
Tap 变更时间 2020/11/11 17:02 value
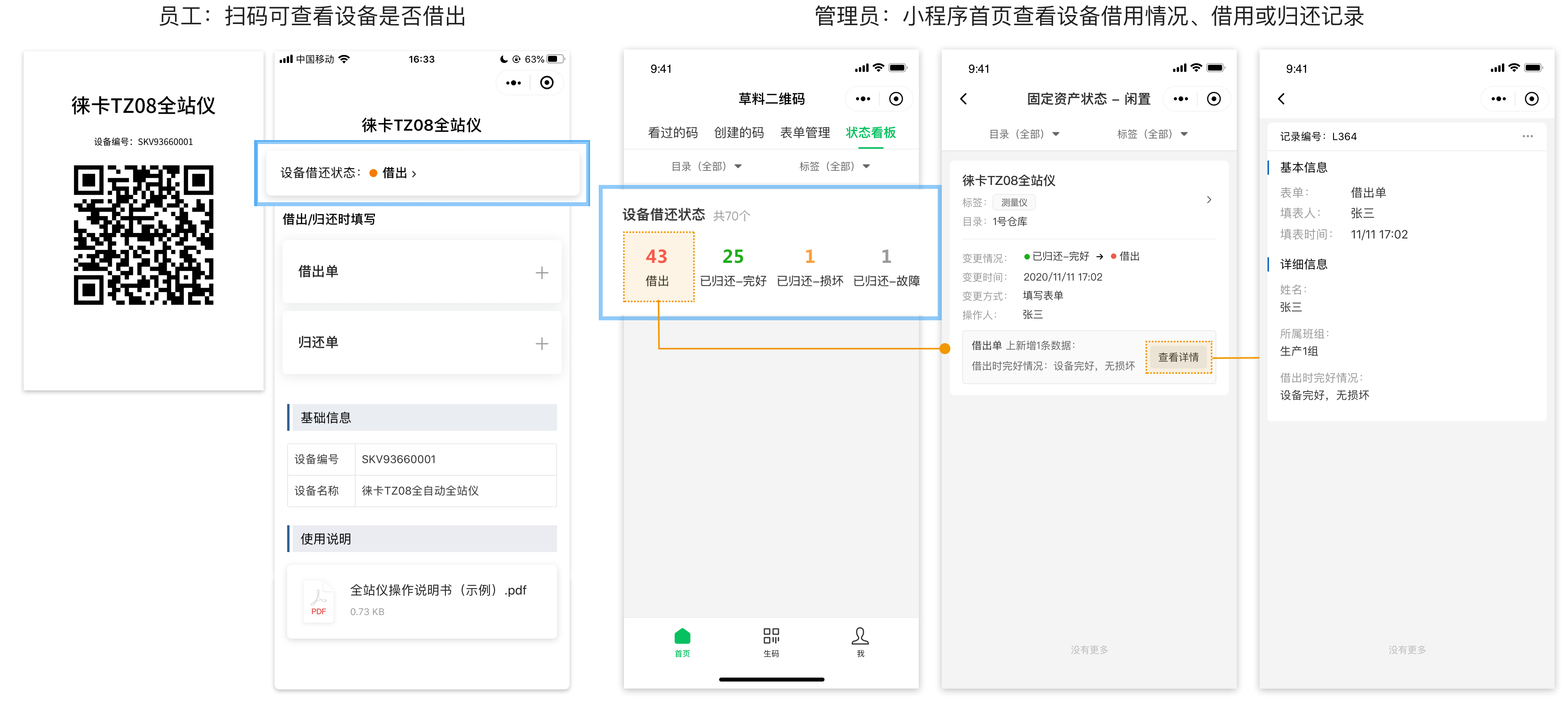click(1063, 277)
